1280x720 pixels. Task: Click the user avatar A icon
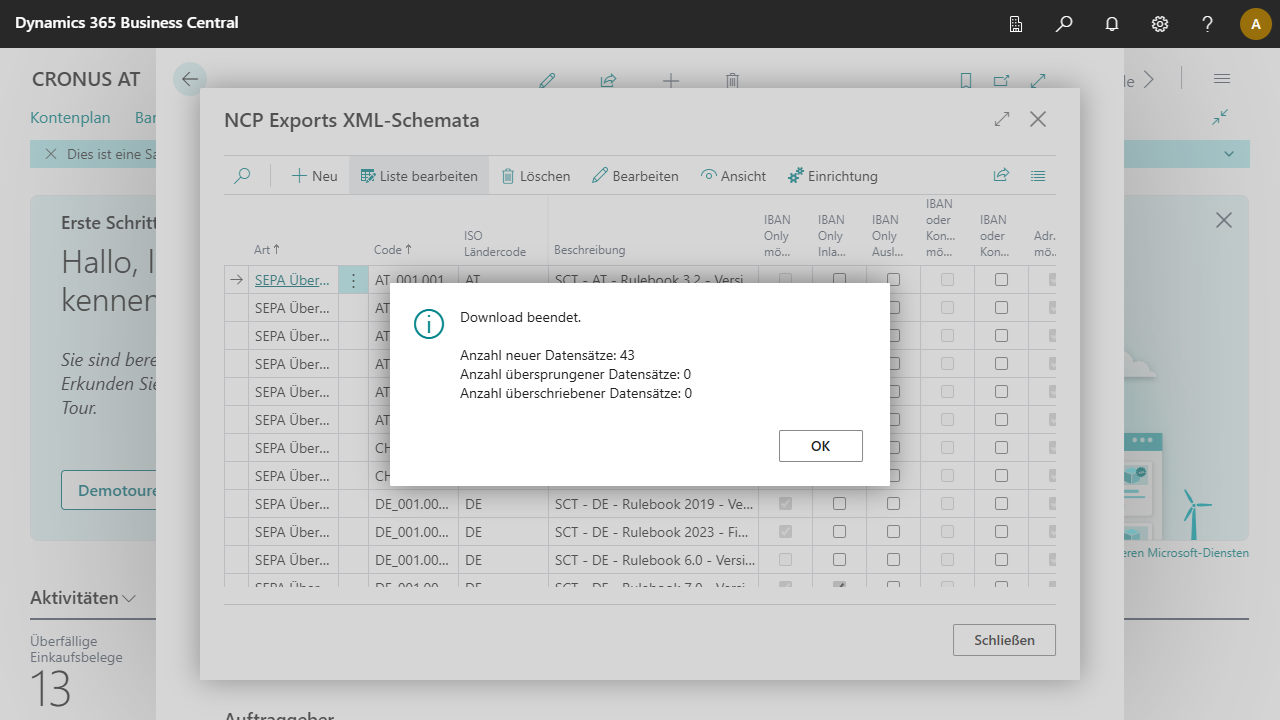[x=1255, y=24]
